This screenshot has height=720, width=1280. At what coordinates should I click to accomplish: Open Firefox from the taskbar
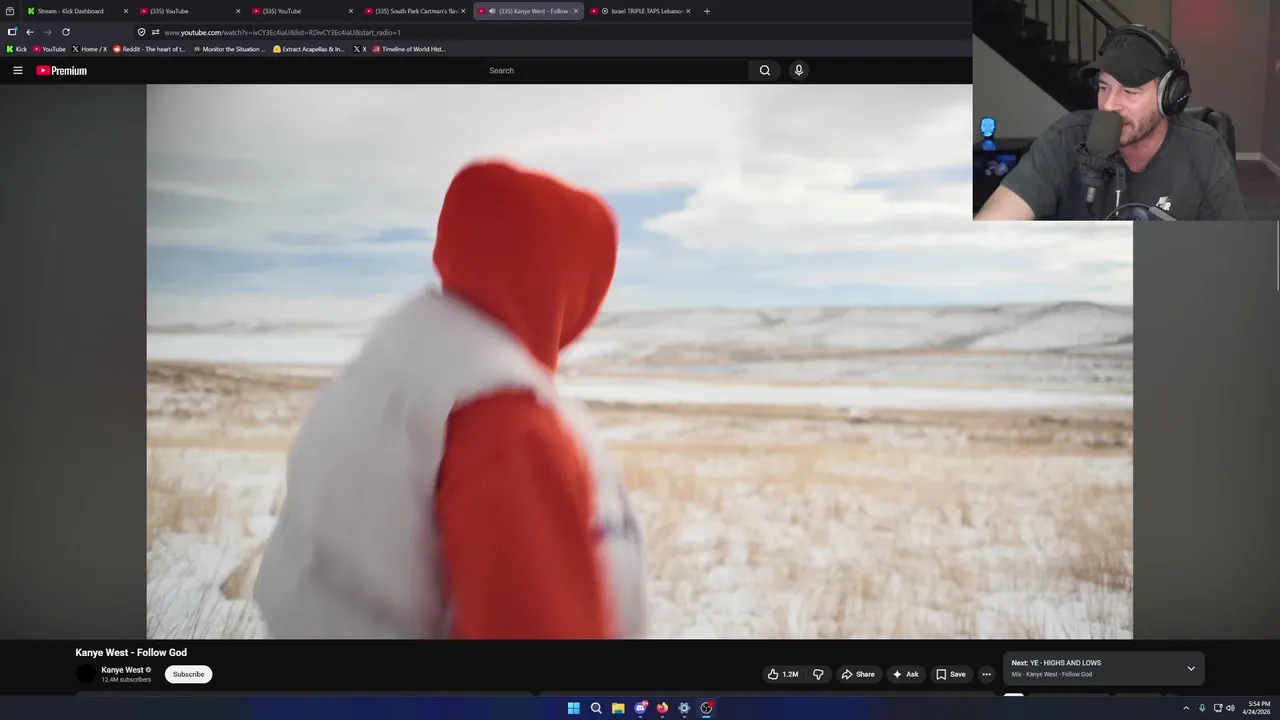(662, 708)
